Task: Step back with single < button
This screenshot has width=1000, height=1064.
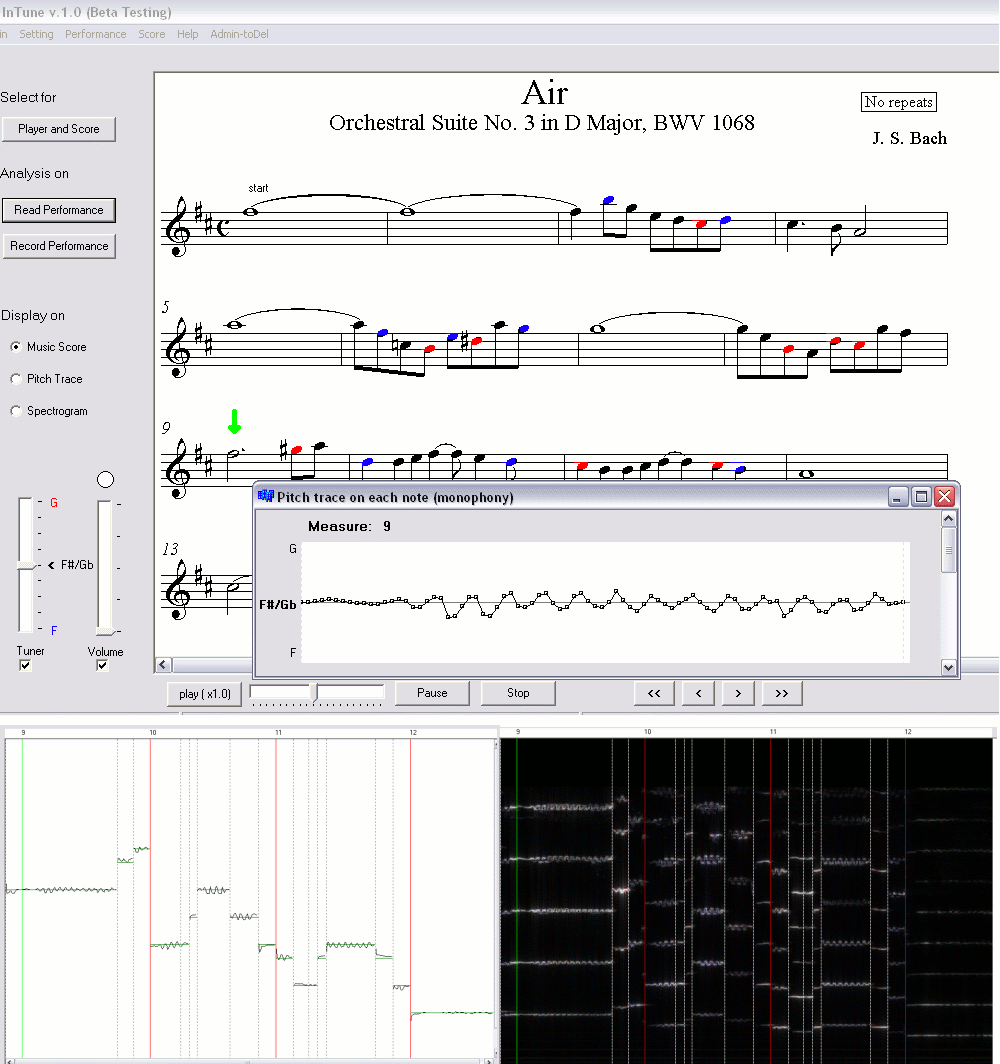Action: [x=697, y=693]
